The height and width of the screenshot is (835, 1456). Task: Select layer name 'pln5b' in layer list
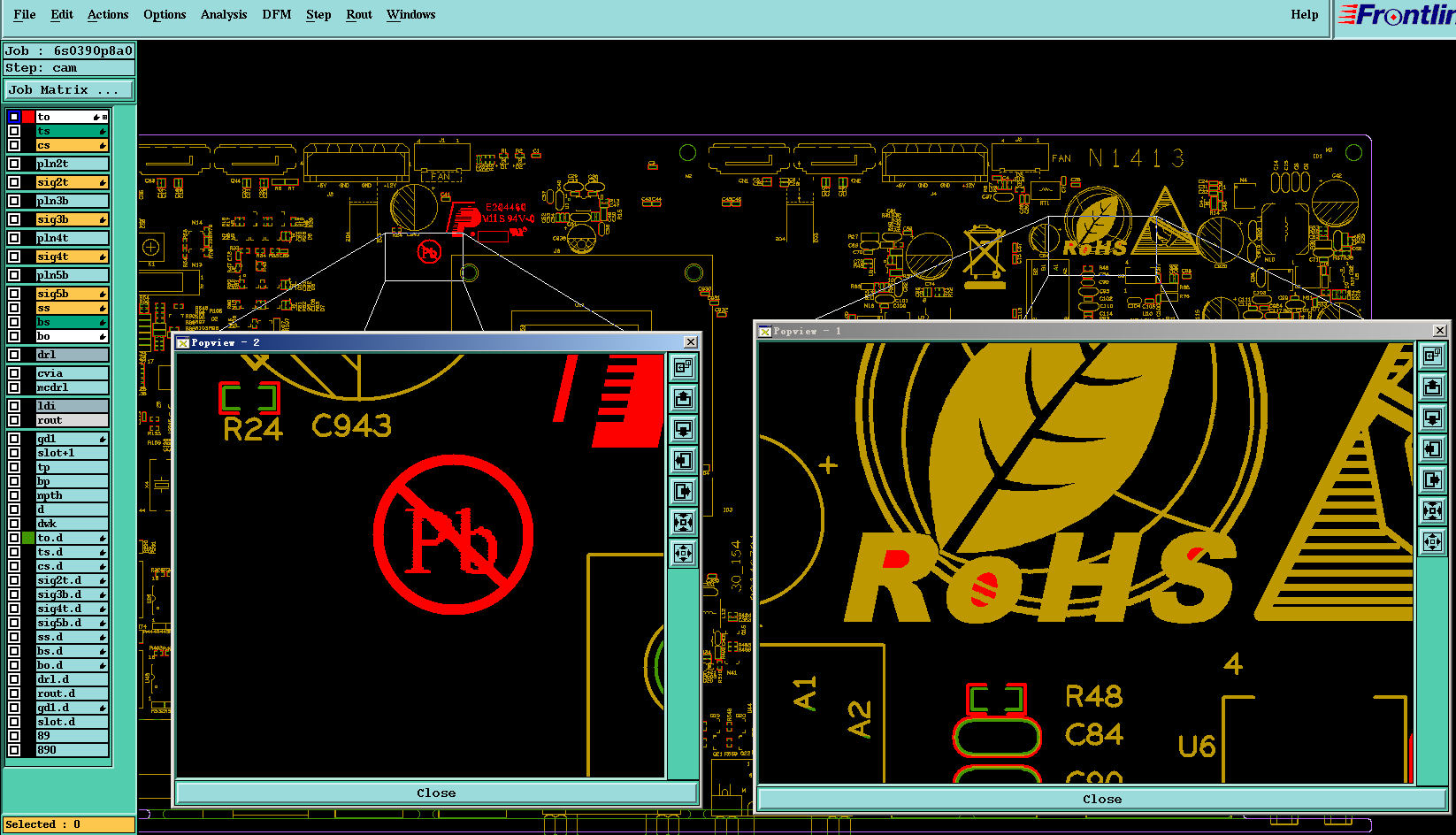click(x=72, y=275)
